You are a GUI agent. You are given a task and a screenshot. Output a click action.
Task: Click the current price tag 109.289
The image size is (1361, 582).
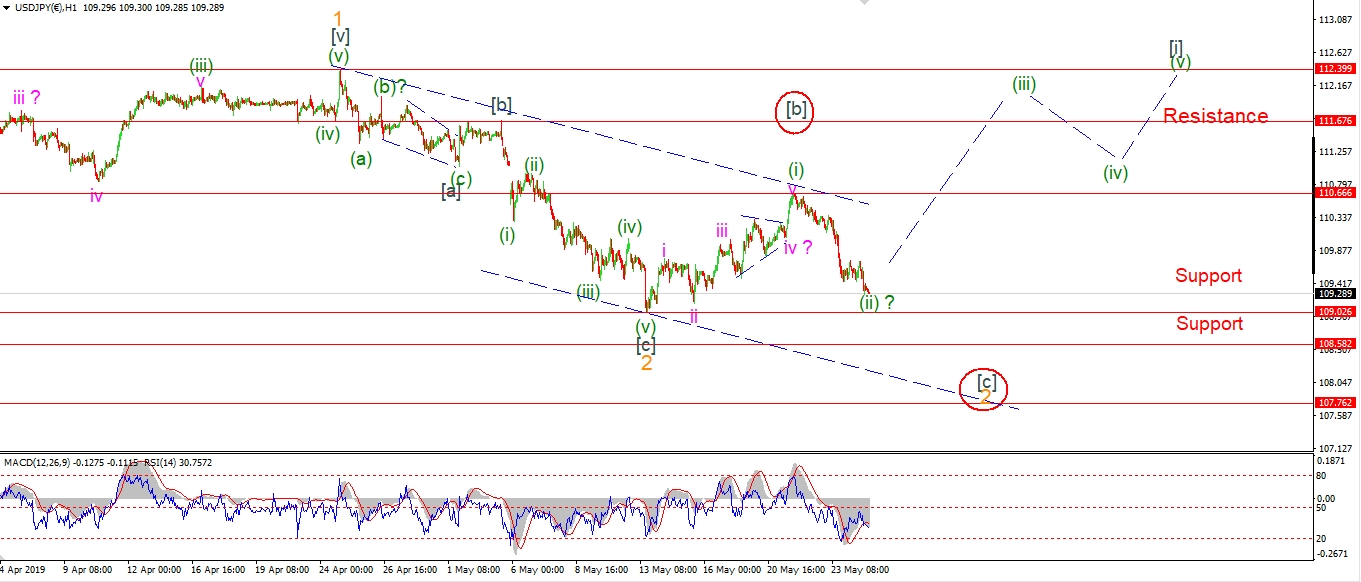(1335, 294)
